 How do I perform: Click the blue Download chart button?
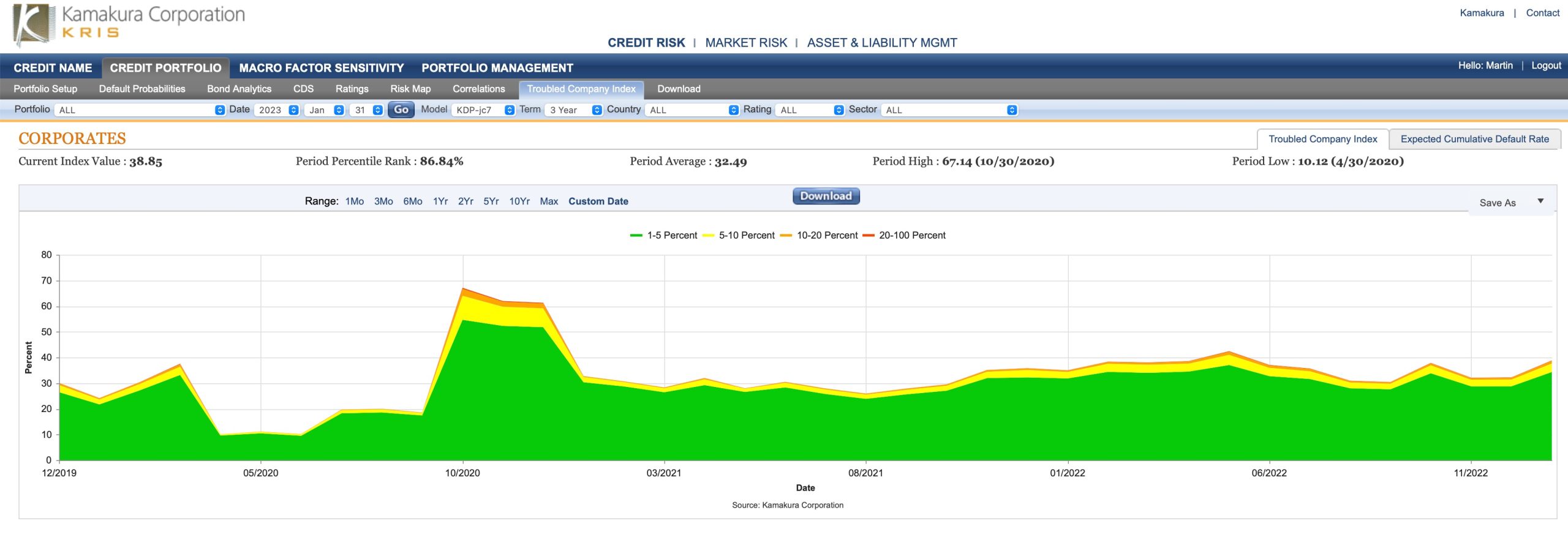826,196
